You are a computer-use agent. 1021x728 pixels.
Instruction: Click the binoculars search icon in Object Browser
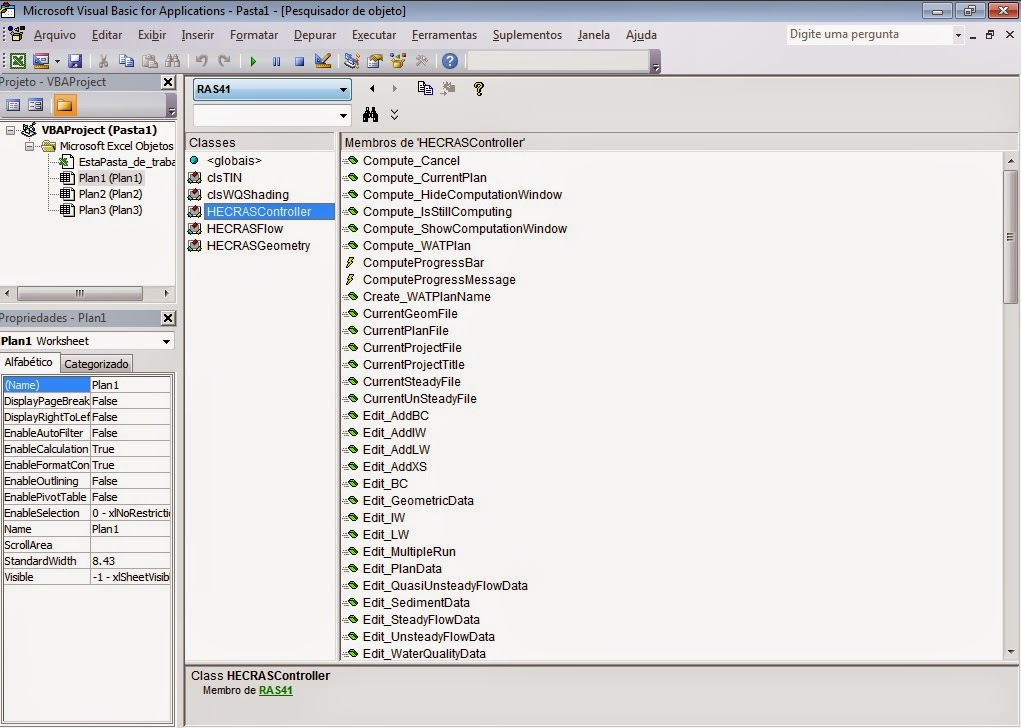(x=371, y=115)
